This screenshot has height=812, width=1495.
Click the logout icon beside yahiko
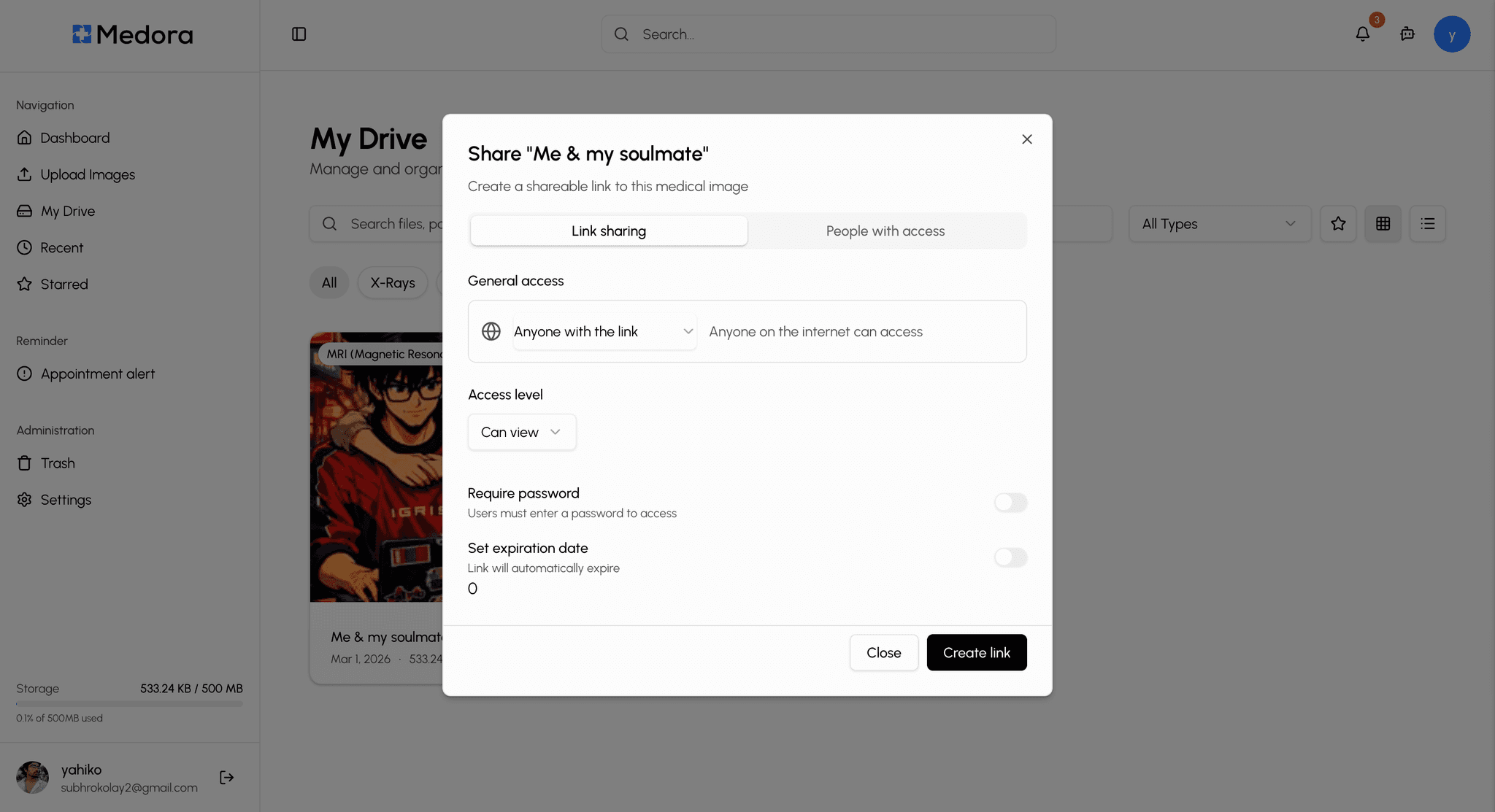coord(226,777)
